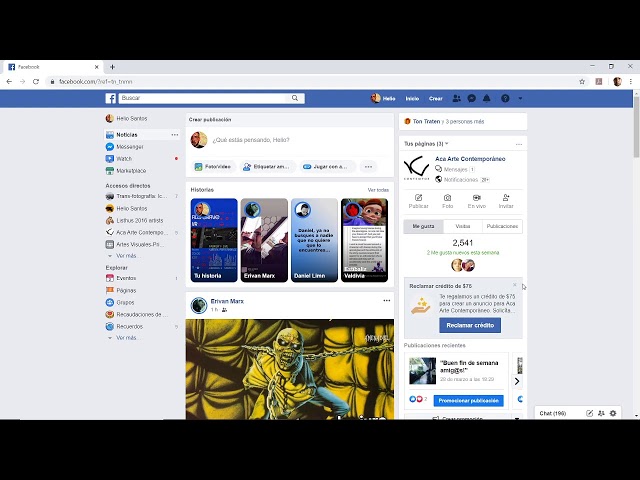Open Daniel Lima story card
Viewport: 640px width, 480px height.
tap(314, 240)
